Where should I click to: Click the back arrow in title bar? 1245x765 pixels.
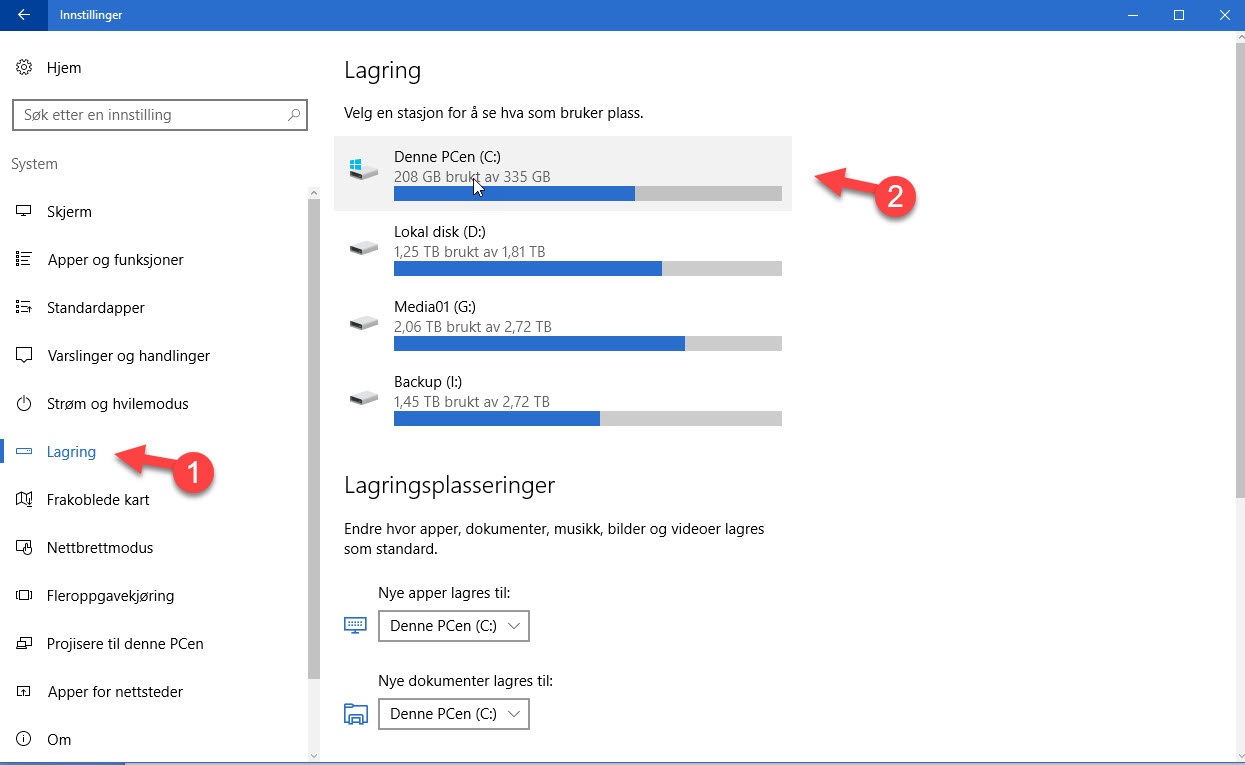pos(24,15)
